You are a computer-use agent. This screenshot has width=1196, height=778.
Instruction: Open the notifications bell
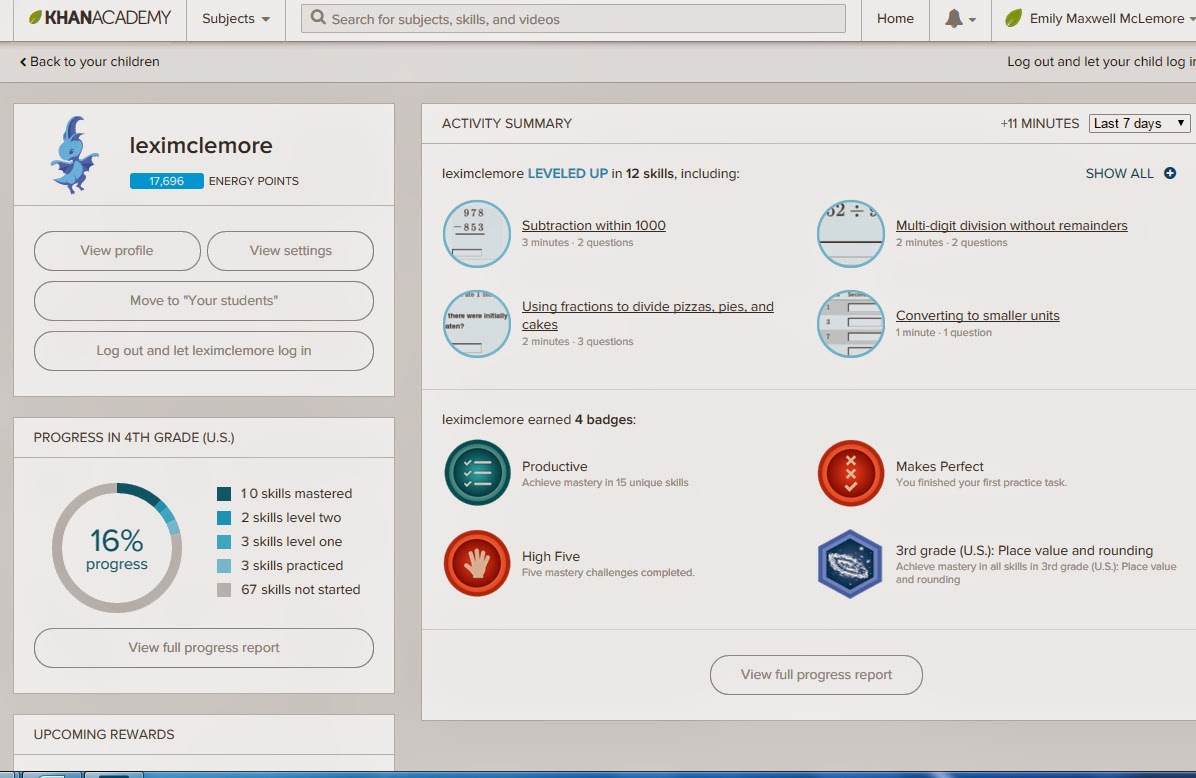(x=953, y=18)
